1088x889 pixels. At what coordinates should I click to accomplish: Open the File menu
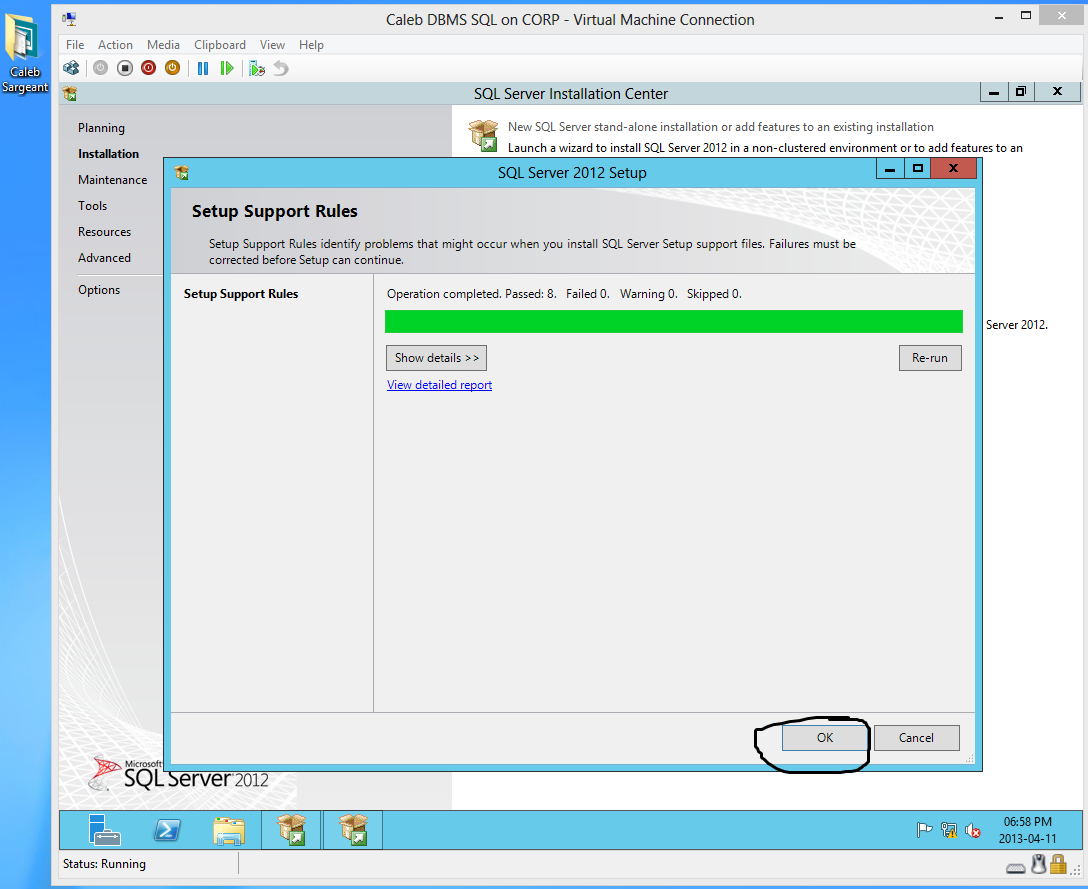tap(75, 44)
